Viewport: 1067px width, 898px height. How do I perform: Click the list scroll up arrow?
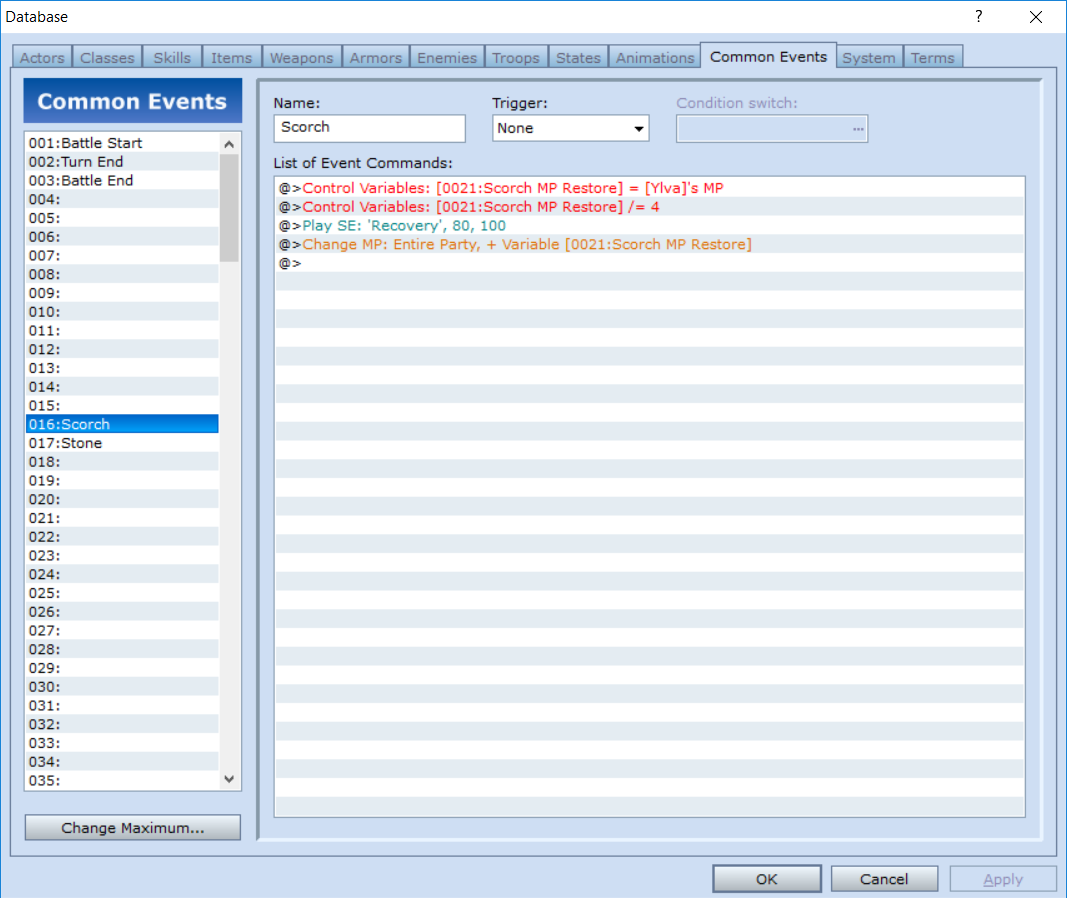229,144
